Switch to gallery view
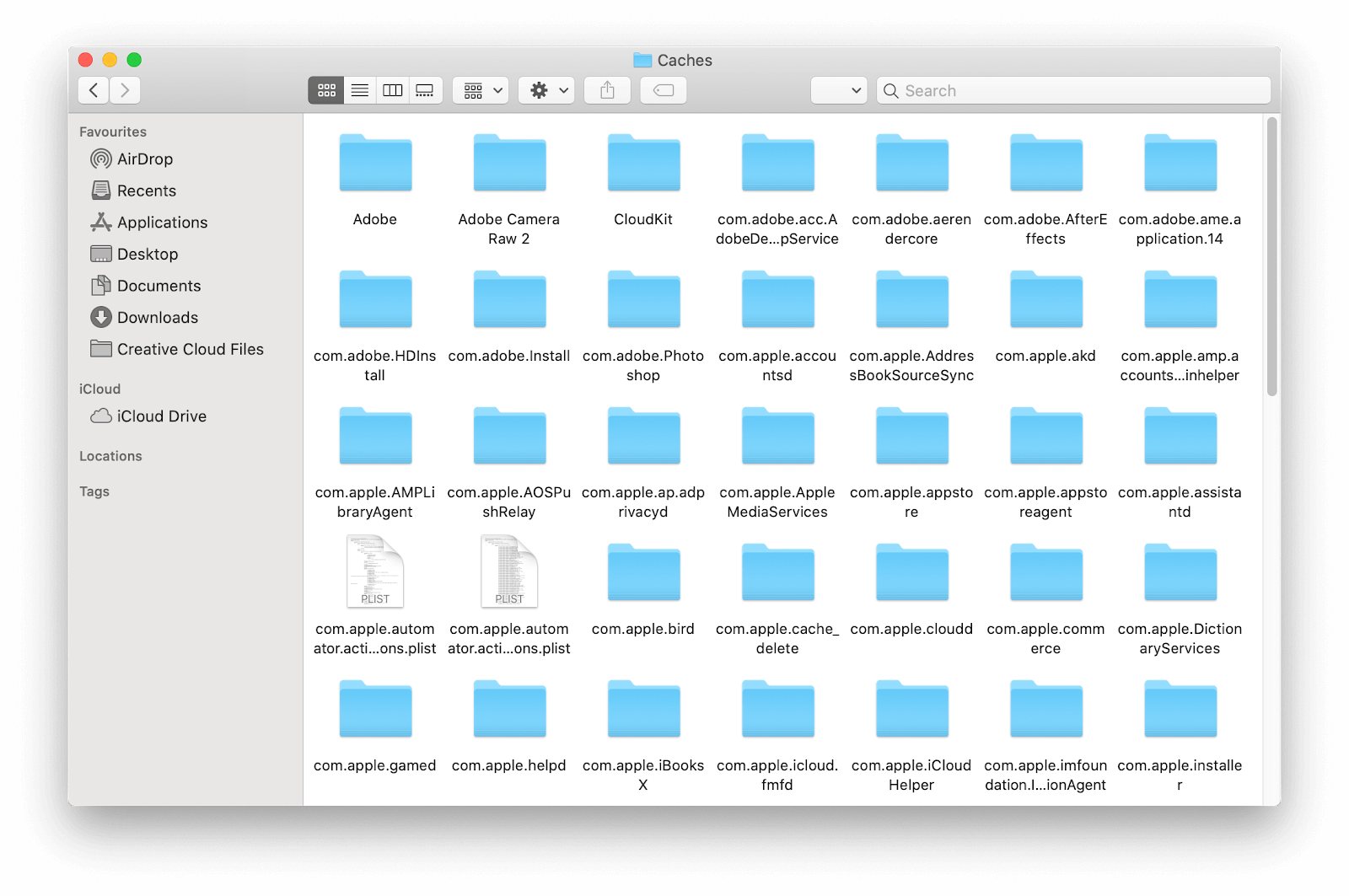This screenshot has width=1349, height=896. click(x=426, y=90)
